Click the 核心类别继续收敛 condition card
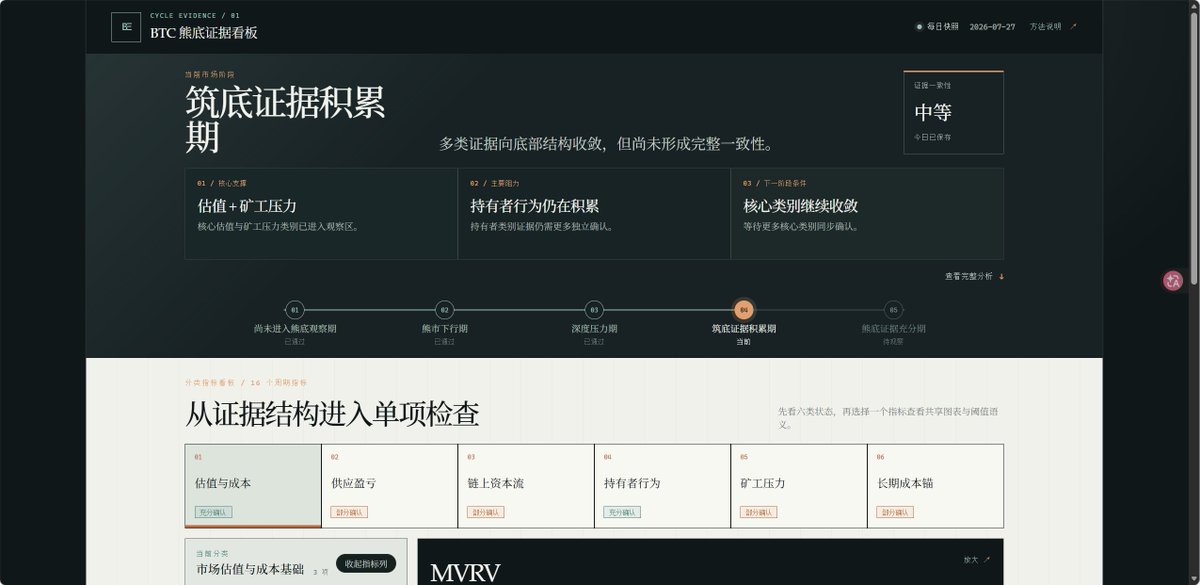The width and height of the screenshot is (1200, 585). (x=867, y=214)
